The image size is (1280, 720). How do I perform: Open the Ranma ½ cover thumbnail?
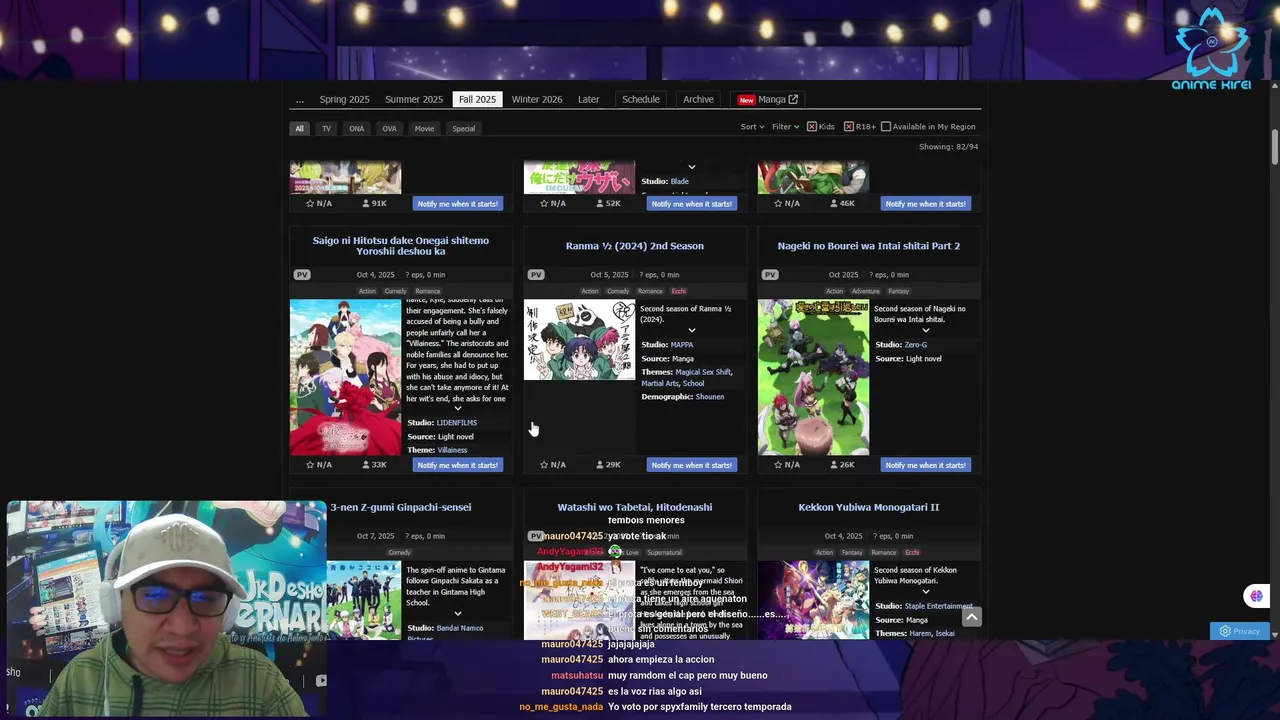[579, 340]
